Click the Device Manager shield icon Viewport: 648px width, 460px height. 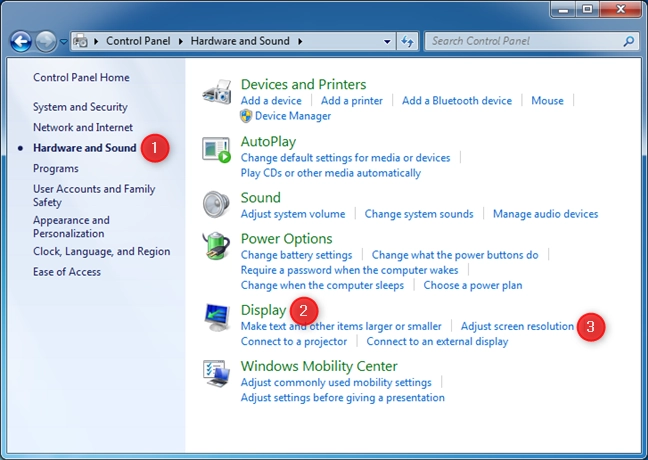(246, 116)
